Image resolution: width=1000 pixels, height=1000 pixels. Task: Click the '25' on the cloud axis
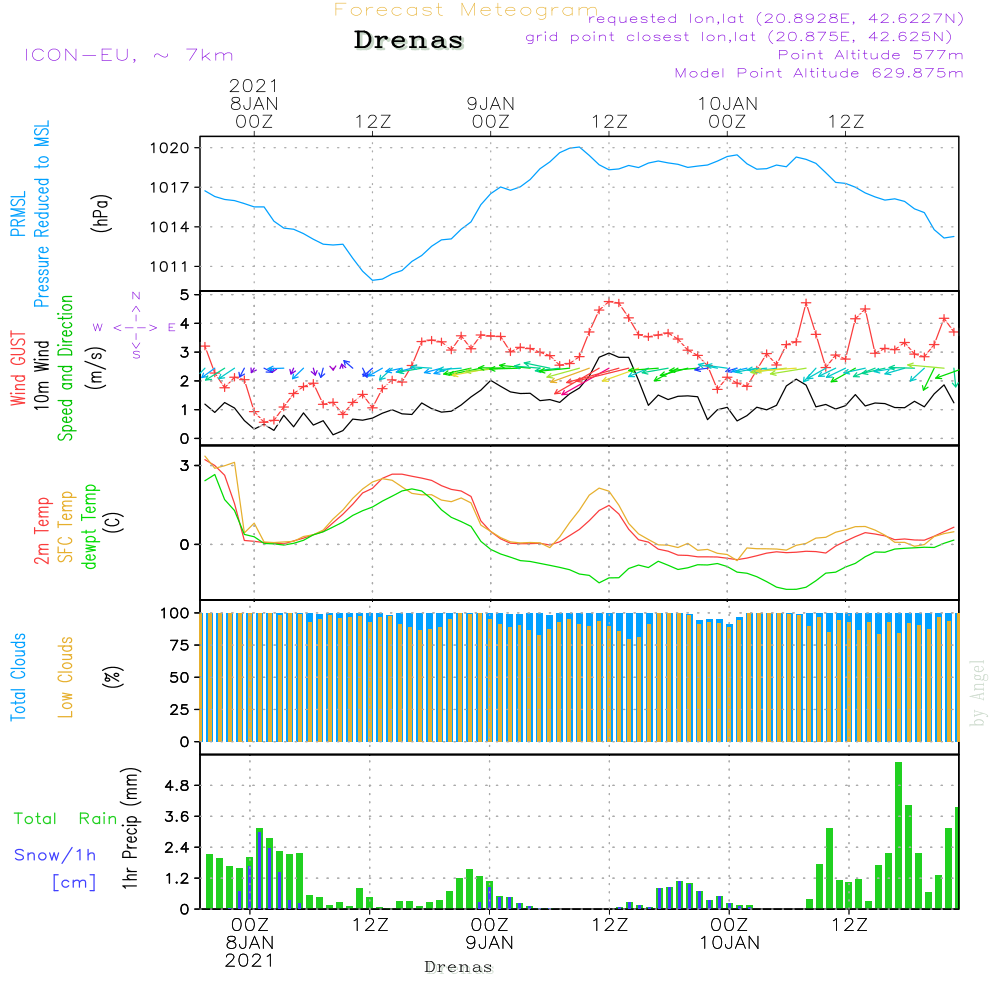click(180, 709)
